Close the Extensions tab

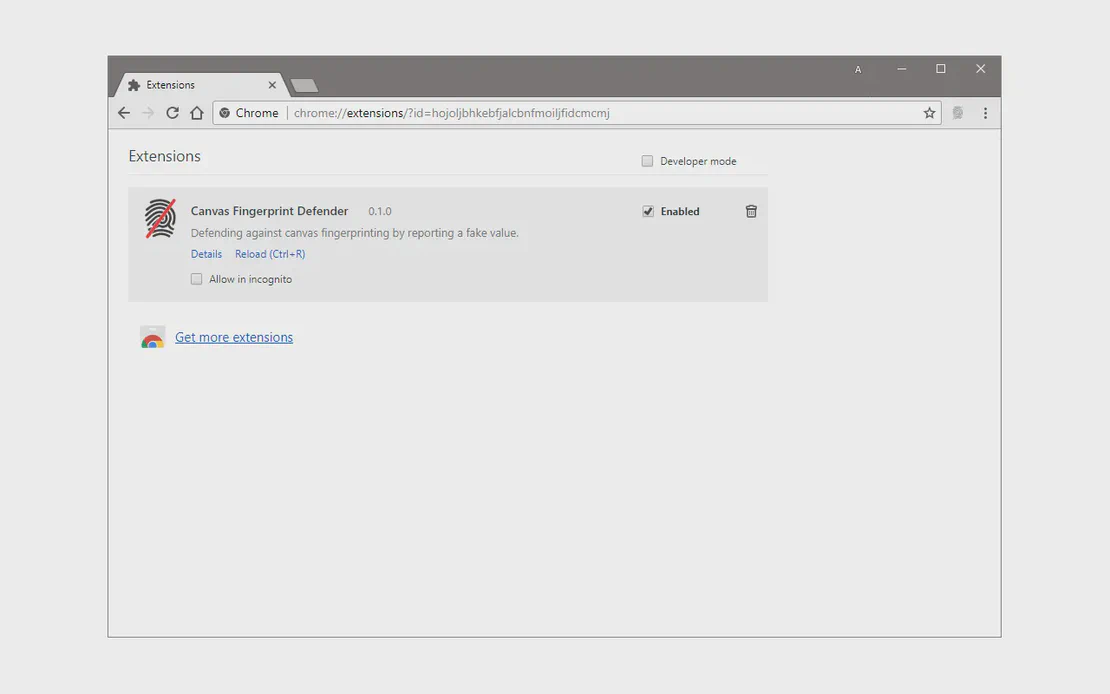272,85
